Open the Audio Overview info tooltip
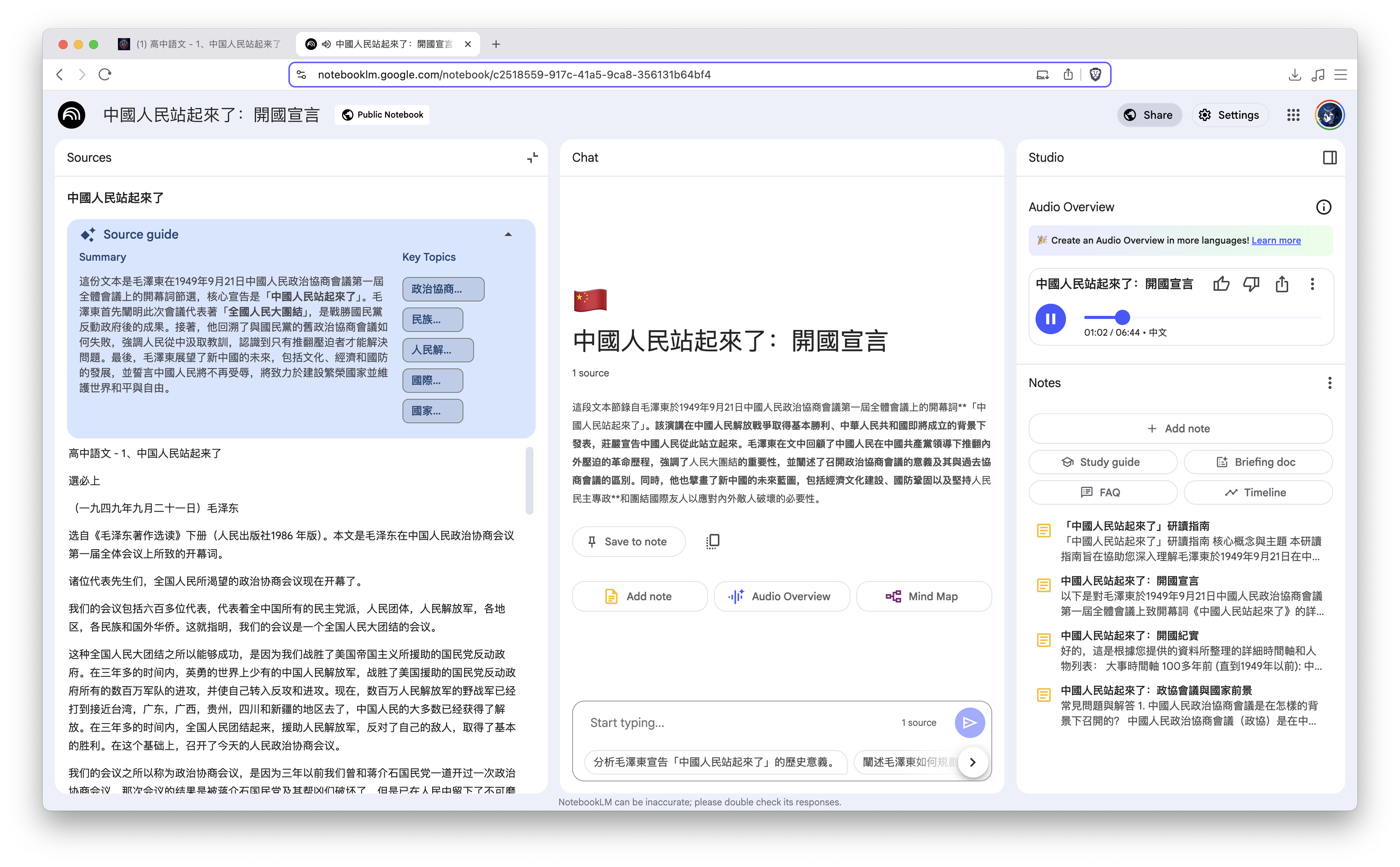 tap(1324, 207)
